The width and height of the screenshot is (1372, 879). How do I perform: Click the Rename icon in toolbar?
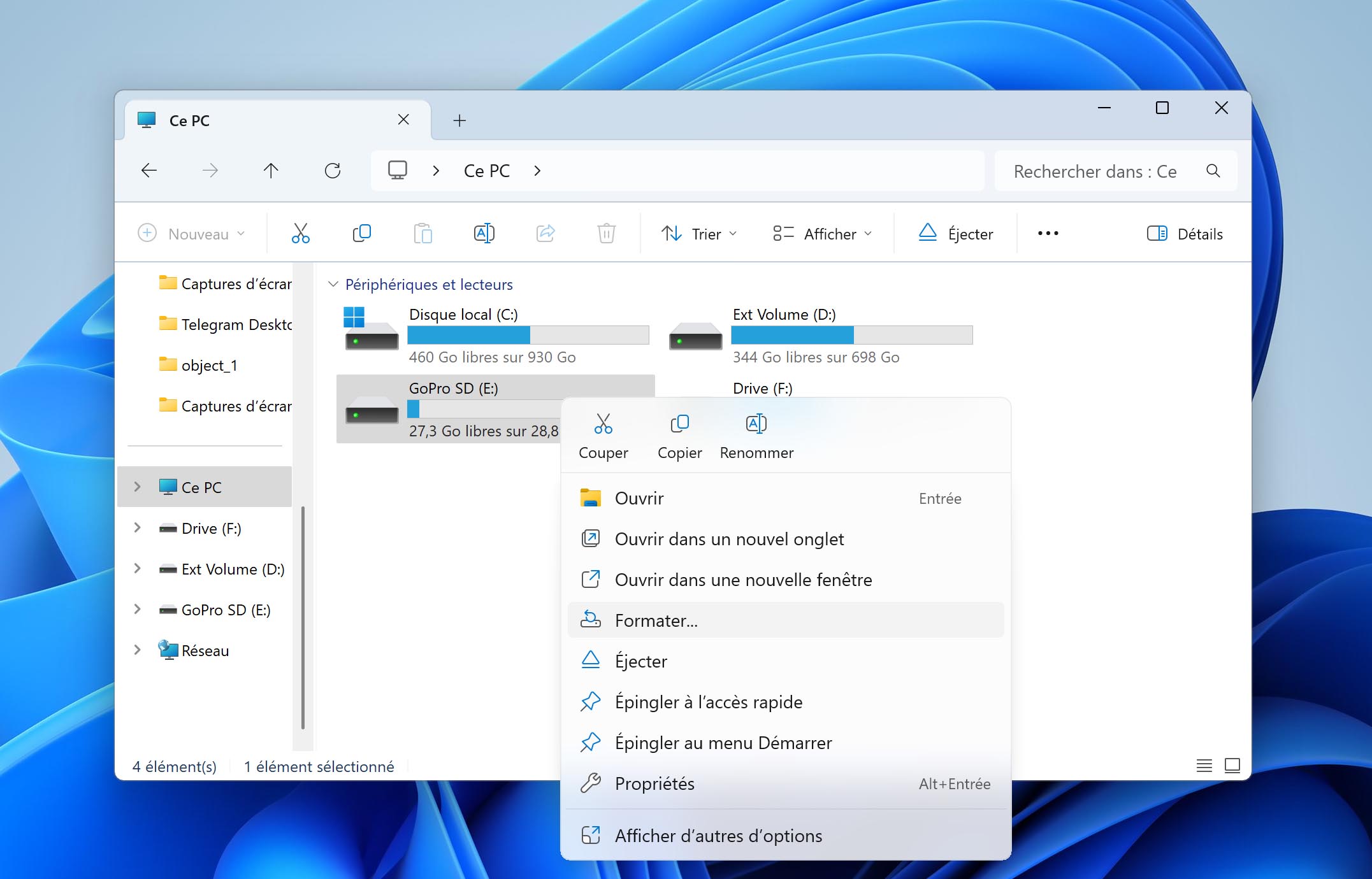pyautogui.click(x=484, y=233)
